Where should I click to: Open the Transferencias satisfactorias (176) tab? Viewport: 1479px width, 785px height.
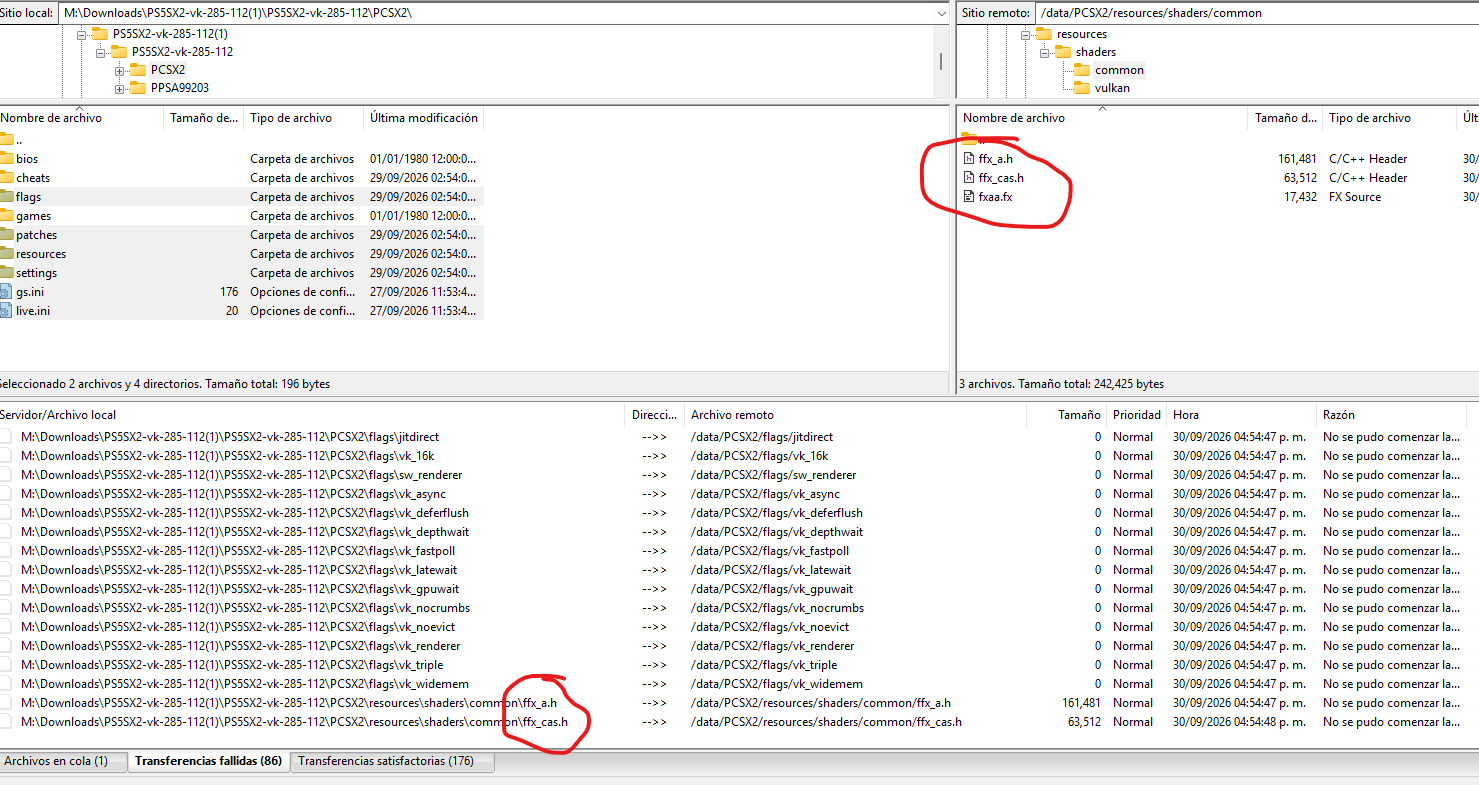(391, 762)
